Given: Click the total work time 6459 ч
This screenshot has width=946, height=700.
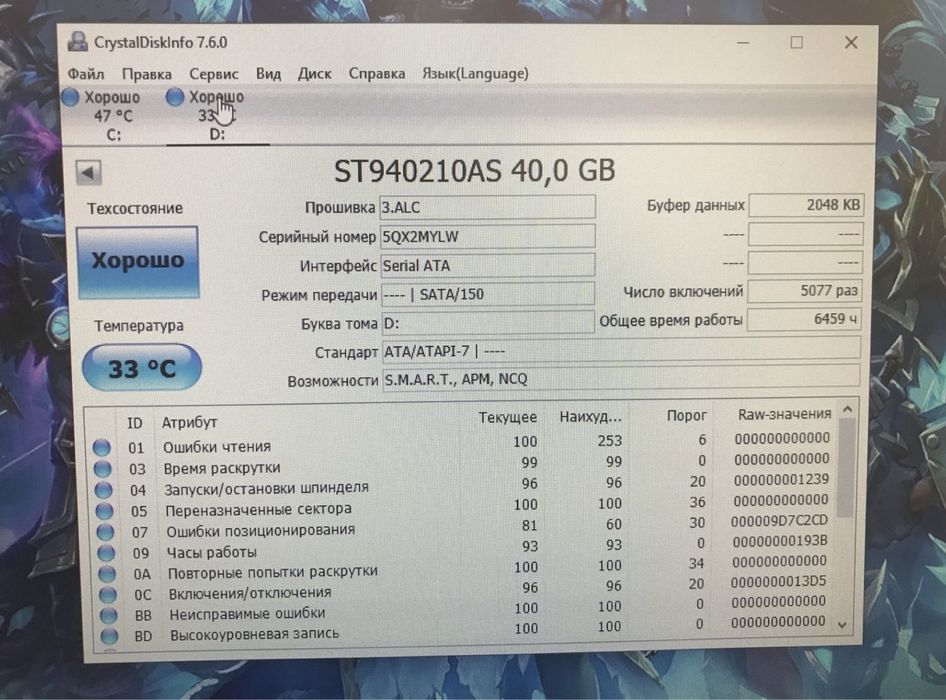Looking at the screenshot, I should 804,319.
